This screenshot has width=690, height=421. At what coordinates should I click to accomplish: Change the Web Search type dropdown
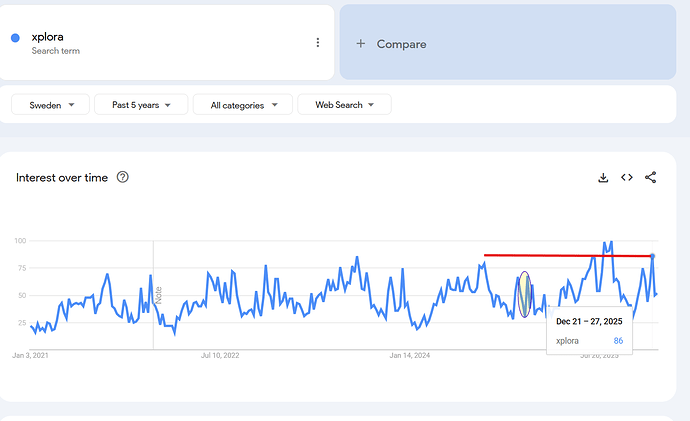coord(344,105)
